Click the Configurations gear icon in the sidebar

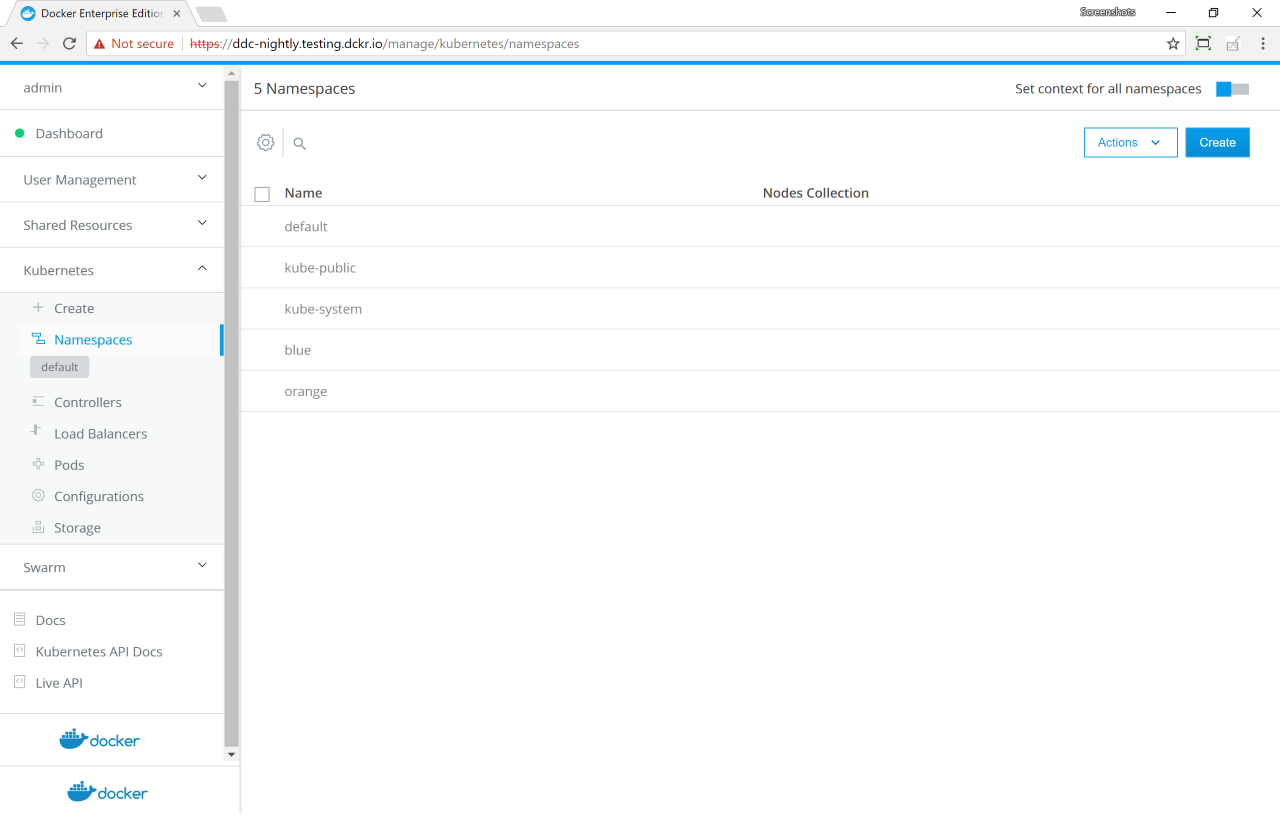pyautogui.click(x=38, y=495)
